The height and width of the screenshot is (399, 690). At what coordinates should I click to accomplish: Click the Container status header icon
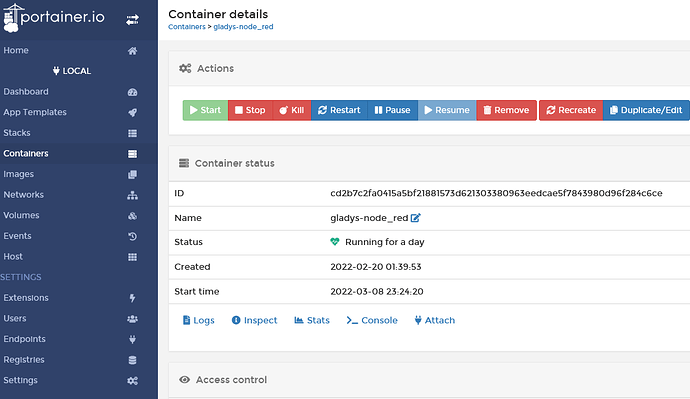click(x=184, y=163)
